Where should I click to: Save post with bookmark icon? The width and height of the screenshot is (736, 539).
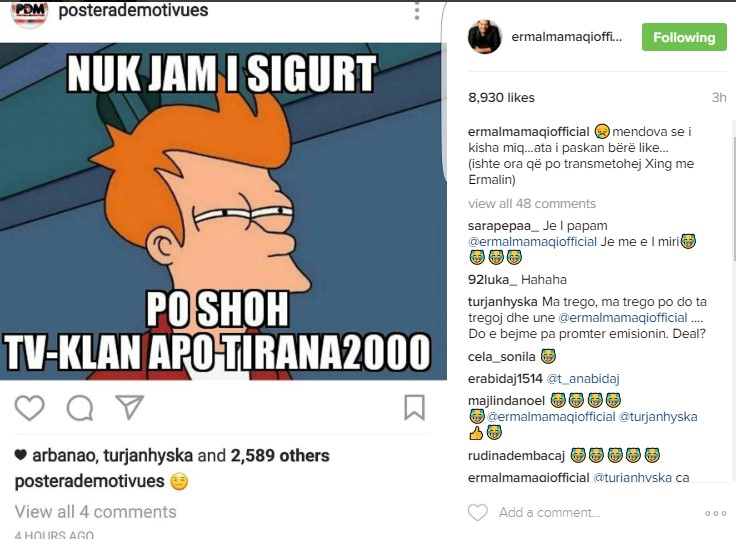coord(414,407)
